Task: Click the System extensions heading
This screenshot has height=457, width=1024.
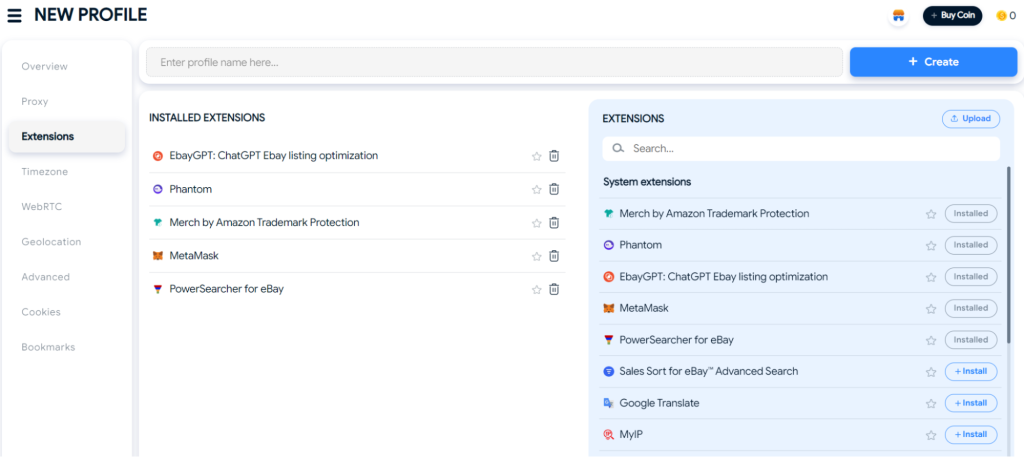Action: (x=647, y=182)
